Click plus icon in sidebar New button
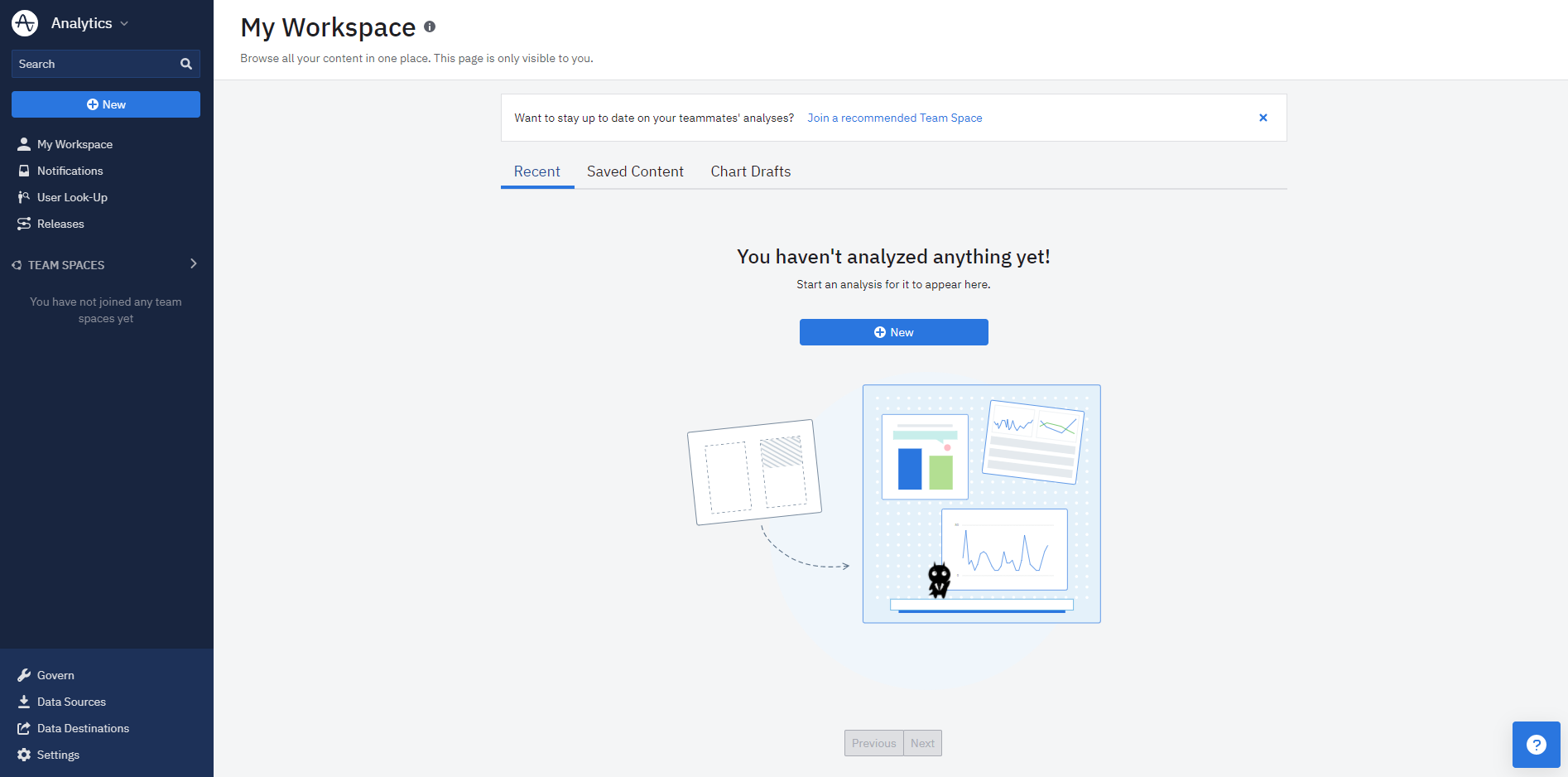 [x=93, y=104]
